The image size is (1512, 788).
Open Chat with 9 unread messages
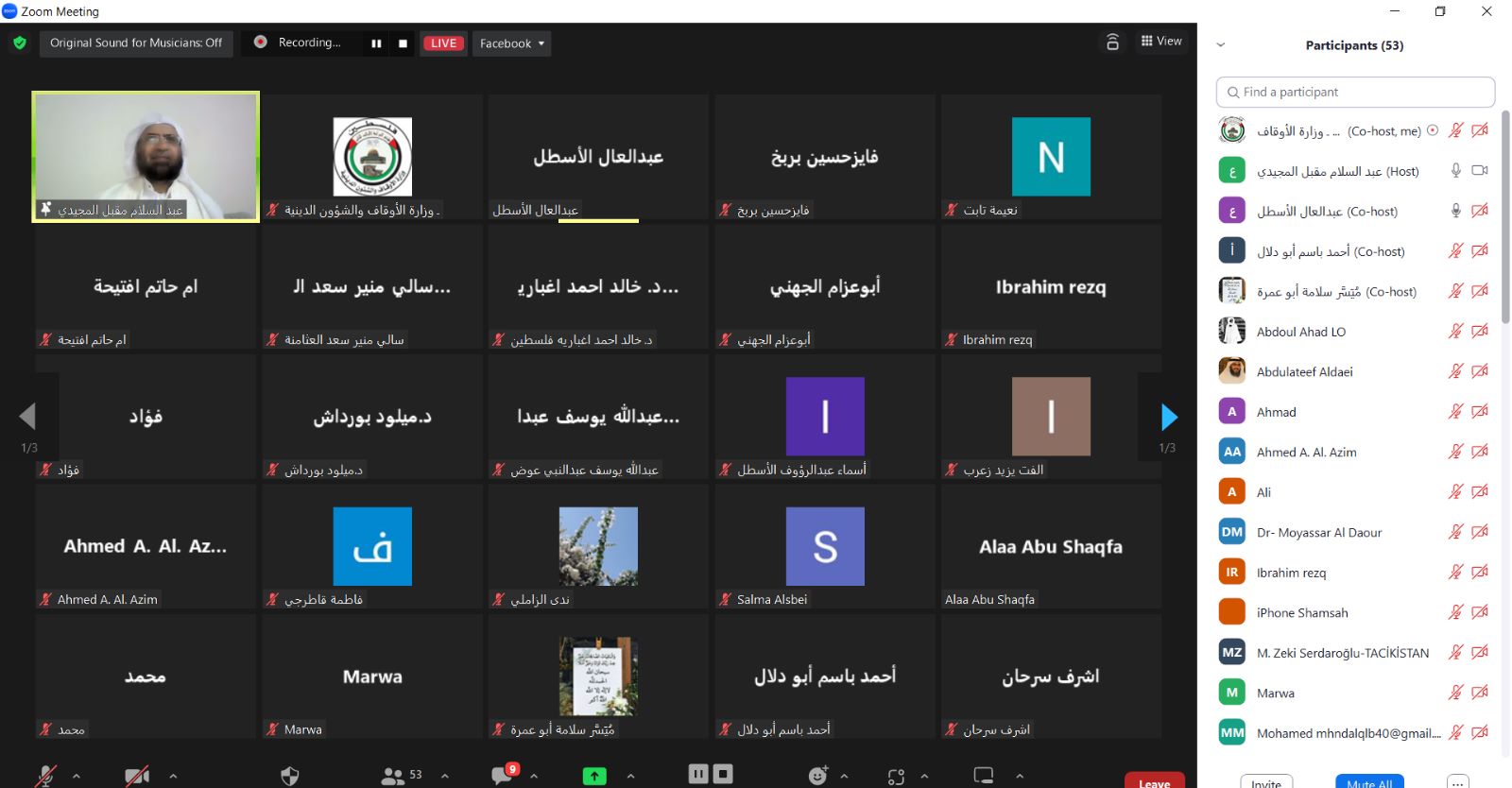tap(503, 776)
